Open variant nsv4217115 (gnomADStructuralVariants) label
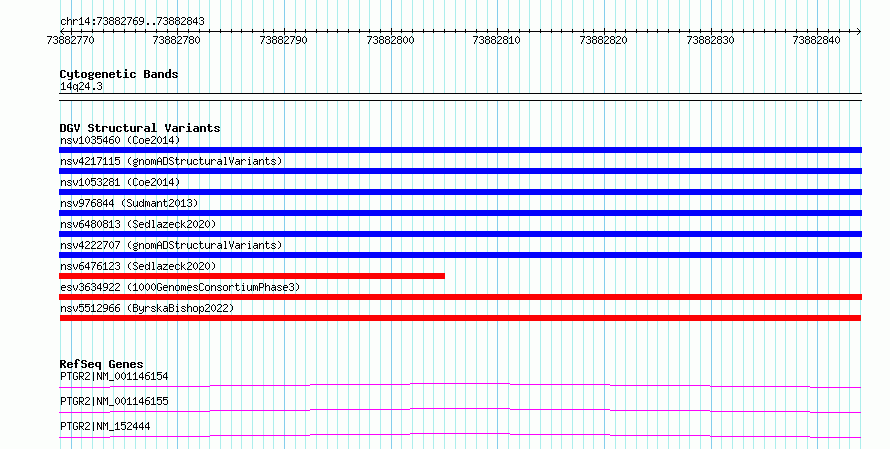Image resolution: width=890 pixels, height=449 pixels. [171, 161]
